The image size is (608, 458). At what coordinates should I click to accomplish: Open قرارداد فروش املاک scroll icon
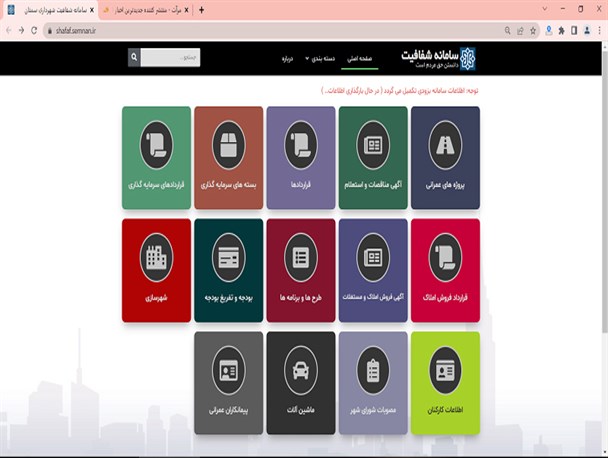tap(445, 258)
